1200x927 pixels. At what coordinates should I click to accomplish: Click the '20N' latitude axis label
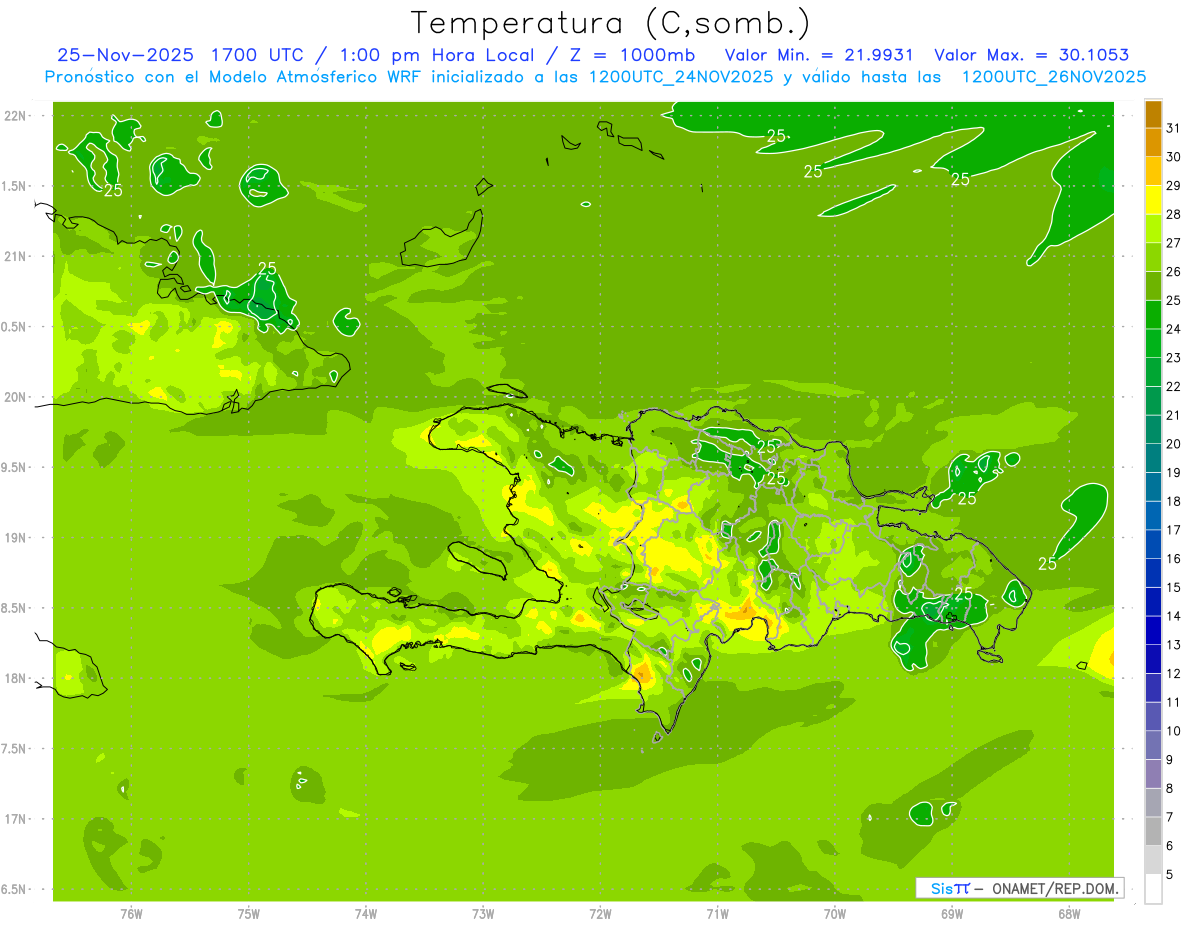(x=15, y=397)
